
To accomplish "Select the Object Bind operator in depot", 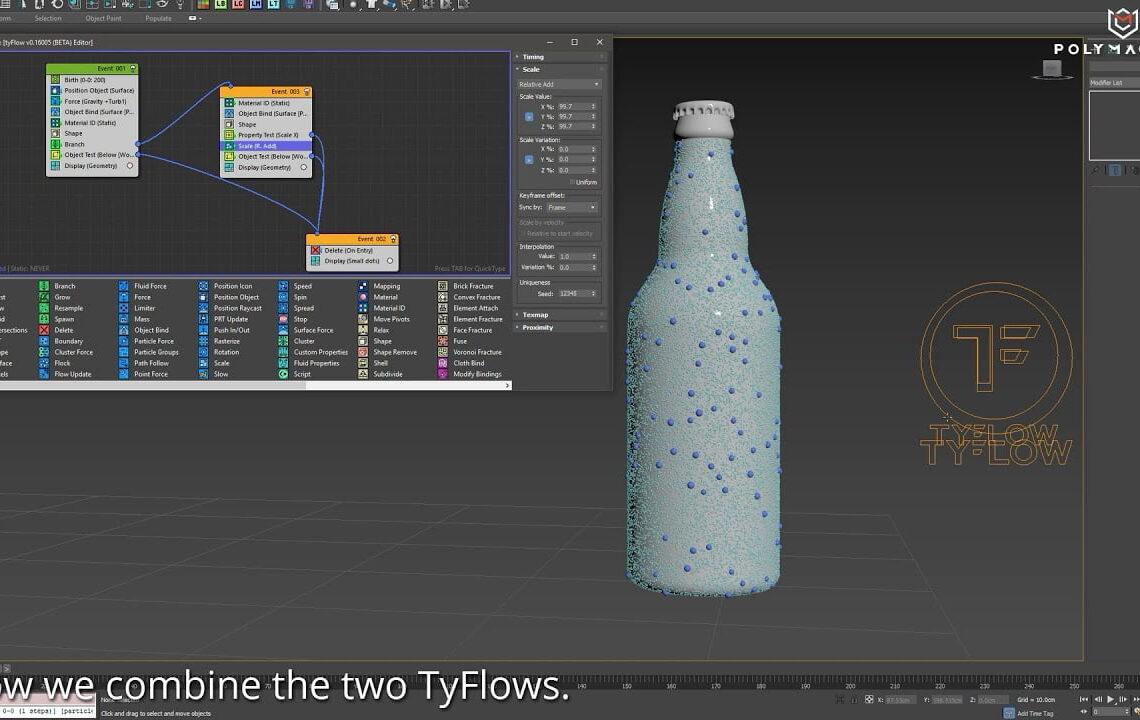I will point(144,329).
